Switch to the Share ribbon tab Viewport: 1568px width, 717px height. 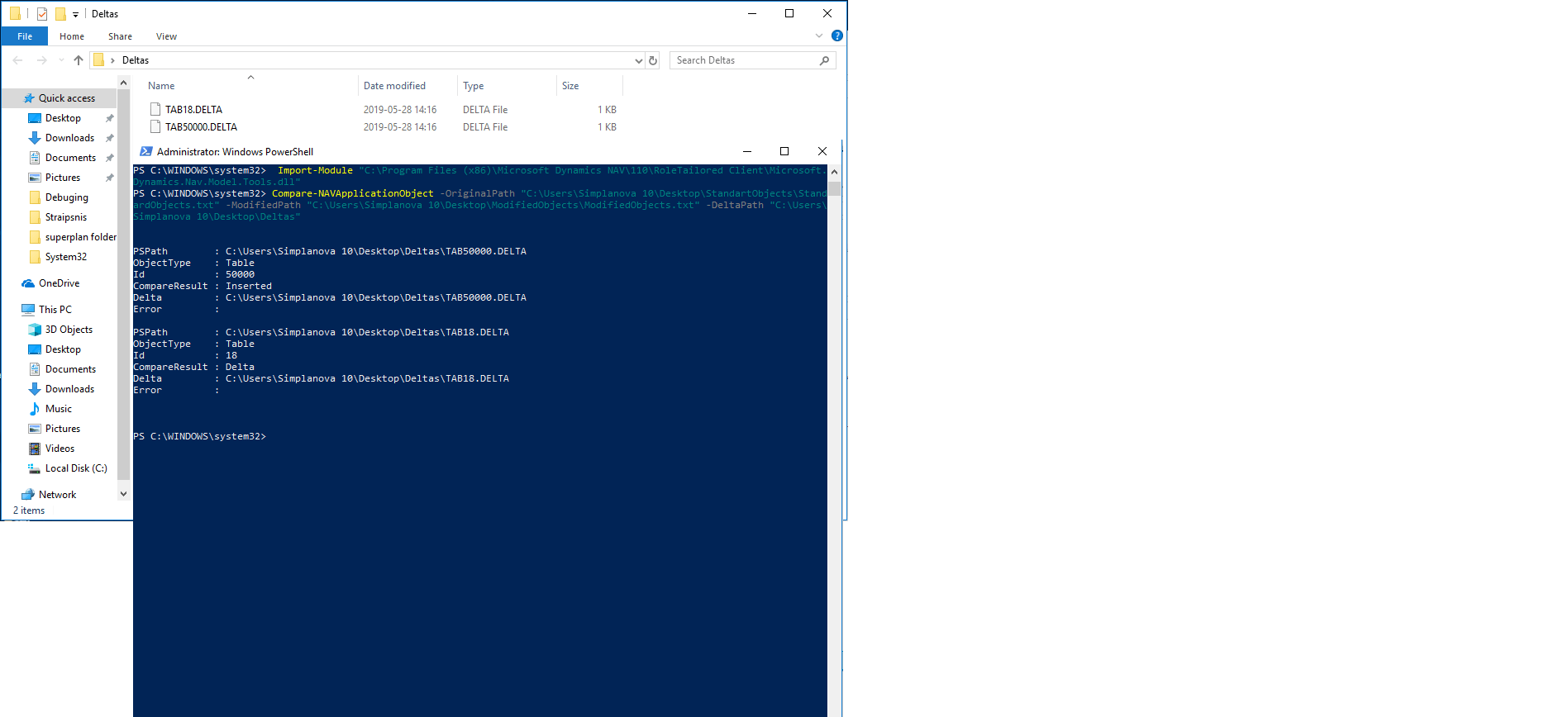pos(120,36)
